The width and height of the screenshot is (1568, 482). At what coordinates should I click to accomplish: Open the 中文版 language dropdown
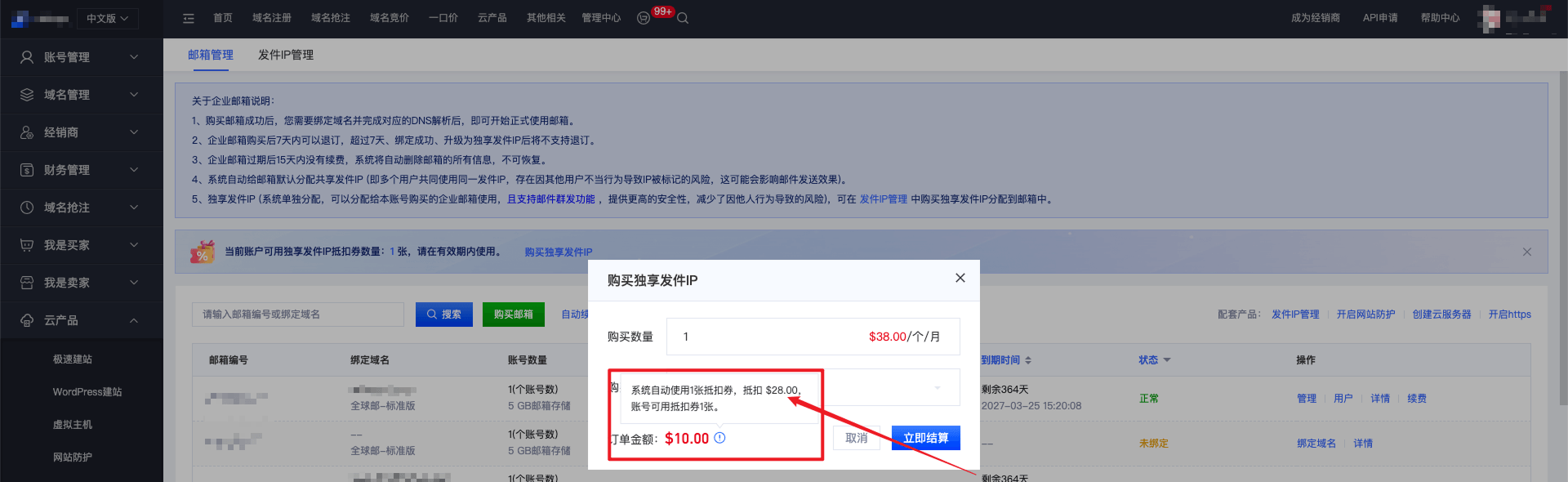(x=107, y=18)
